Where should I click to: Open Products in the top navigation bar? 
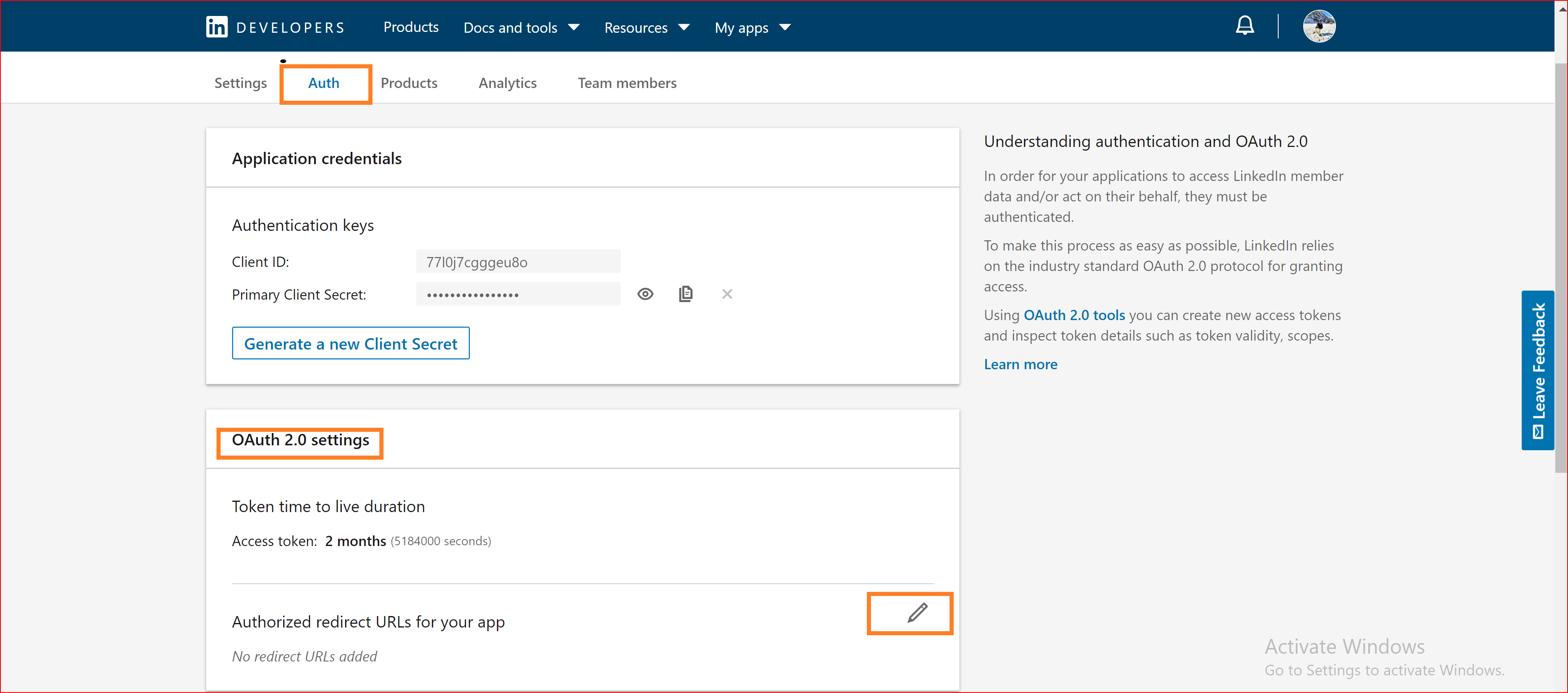[x=411, y=27]
